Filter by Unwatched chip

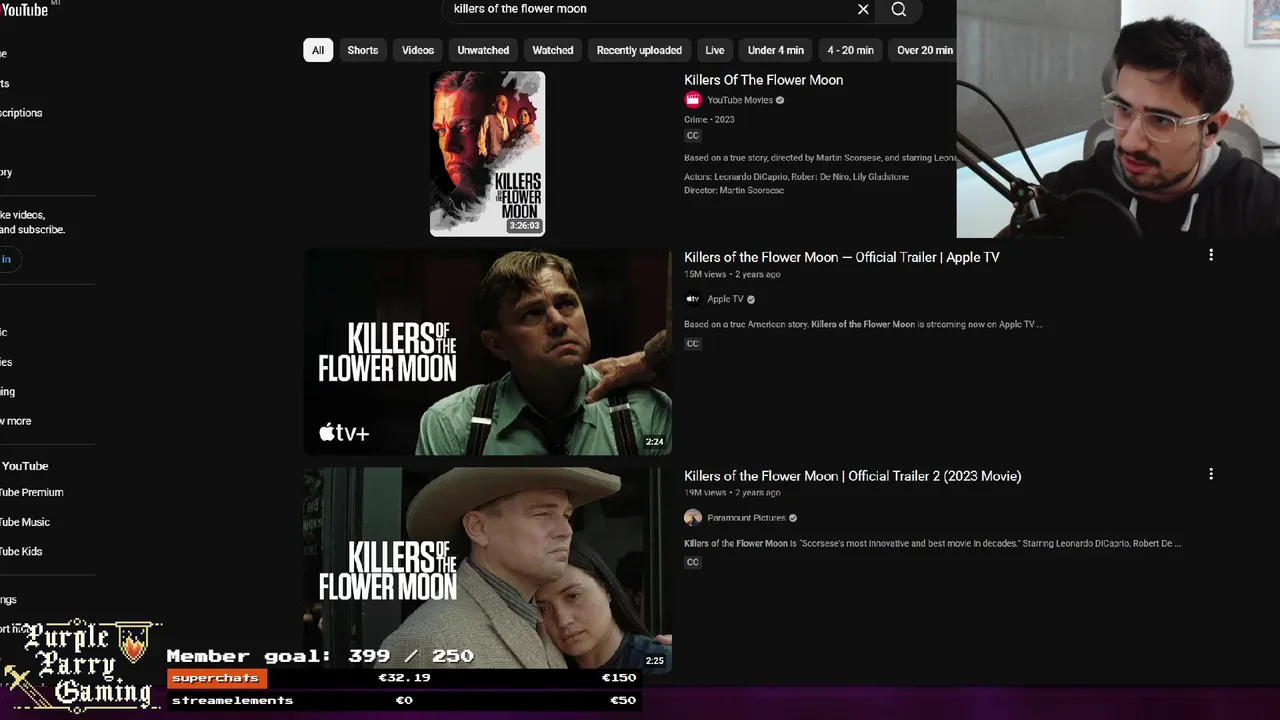pyautogui.click(x=483, y=50)
